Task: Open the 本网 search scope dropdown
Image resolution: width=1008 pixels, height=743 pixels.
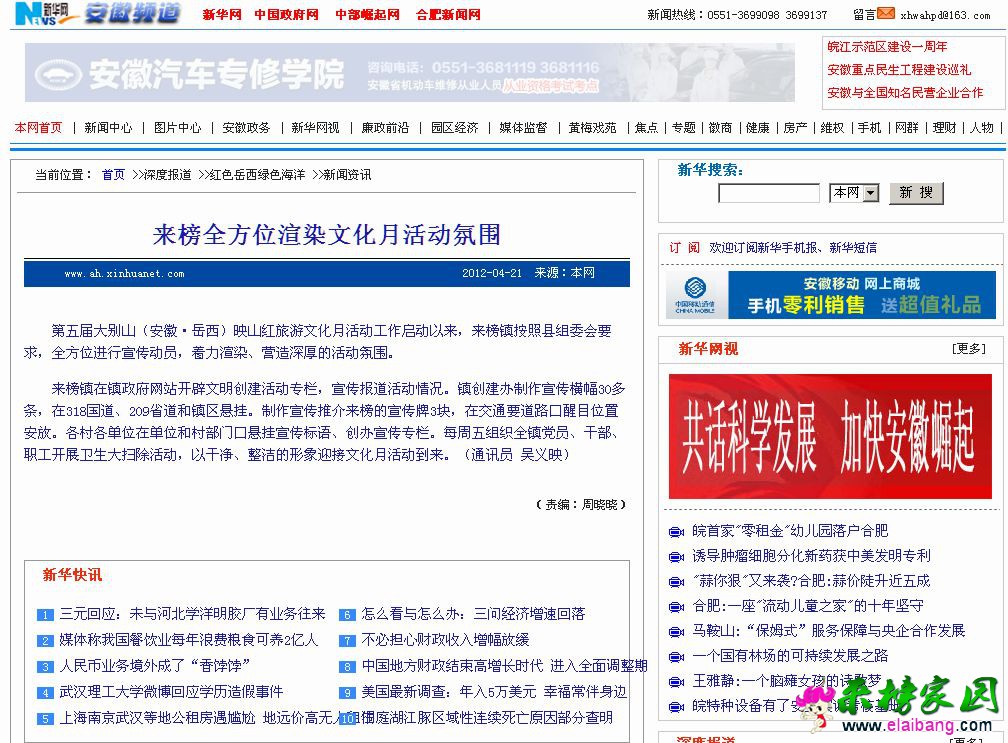Action: coord(869,193)
